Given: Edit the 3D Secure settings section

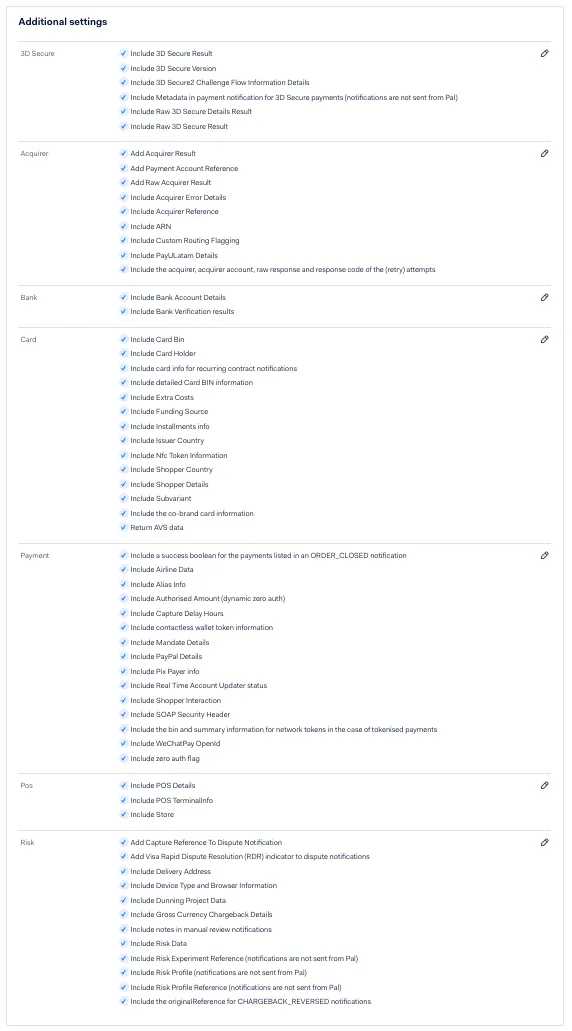Looking at the screenshot, I should 544,53.
